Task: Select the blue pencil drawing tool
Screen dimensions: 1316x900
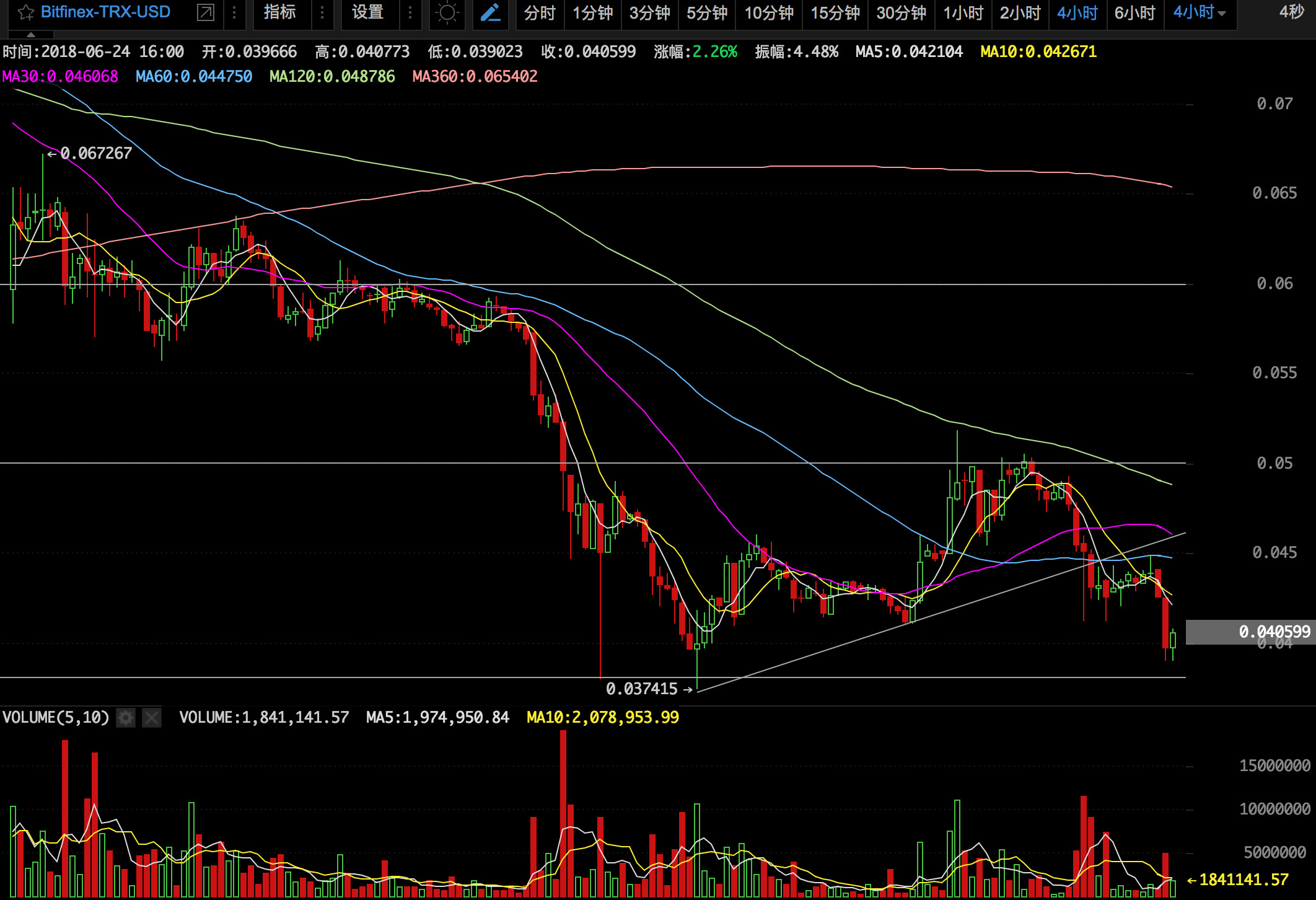Action: click(491, 13)
